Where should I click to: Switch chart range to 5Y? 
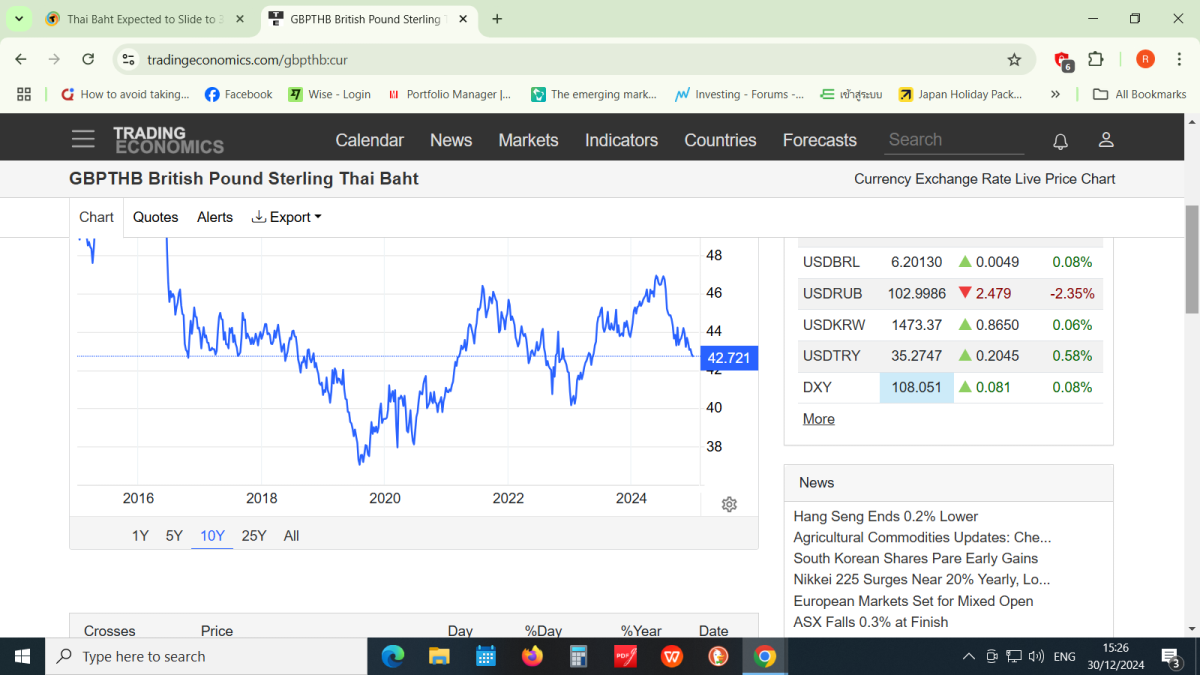click(174, 536)
